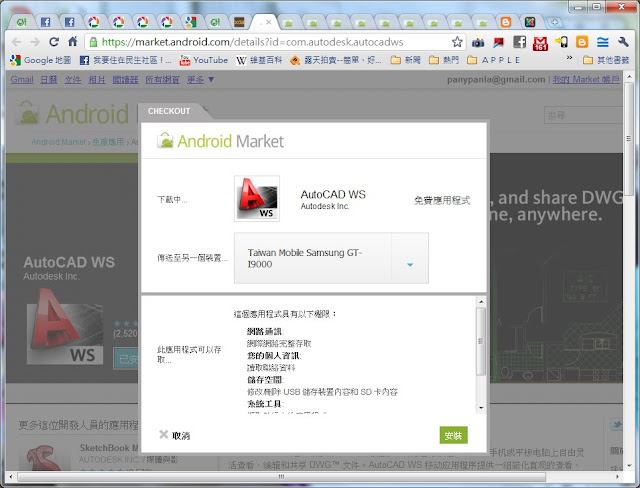Click the permissions list scroll-up arrow

(x=481, y=302)
